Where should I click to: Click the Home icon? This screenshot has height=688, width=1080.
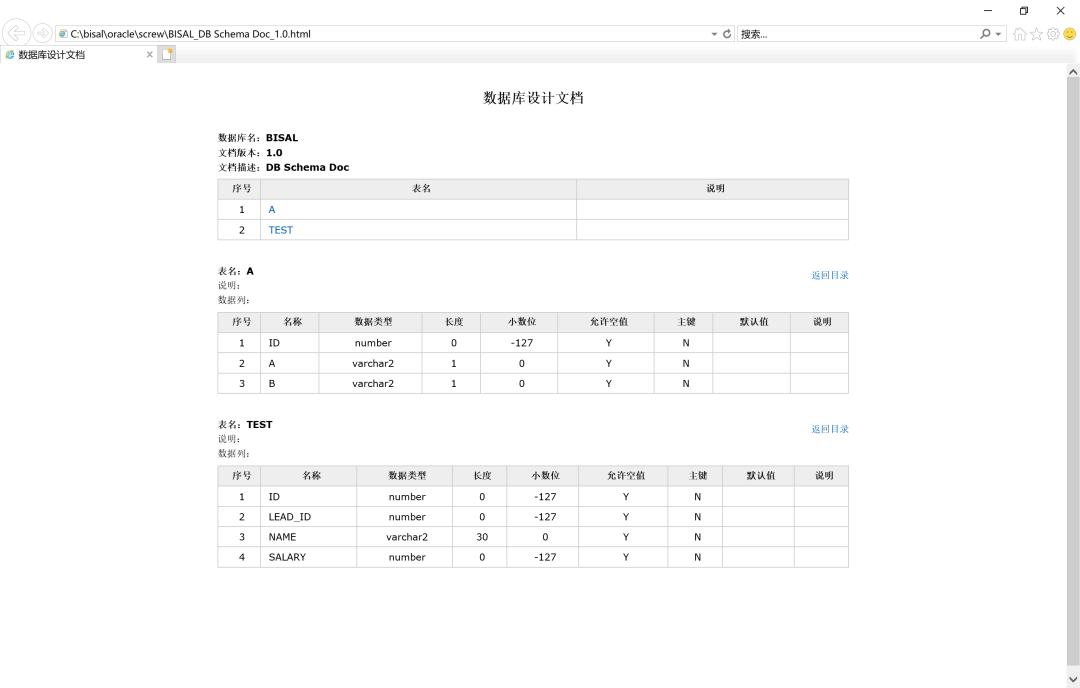click(1019, 34)
